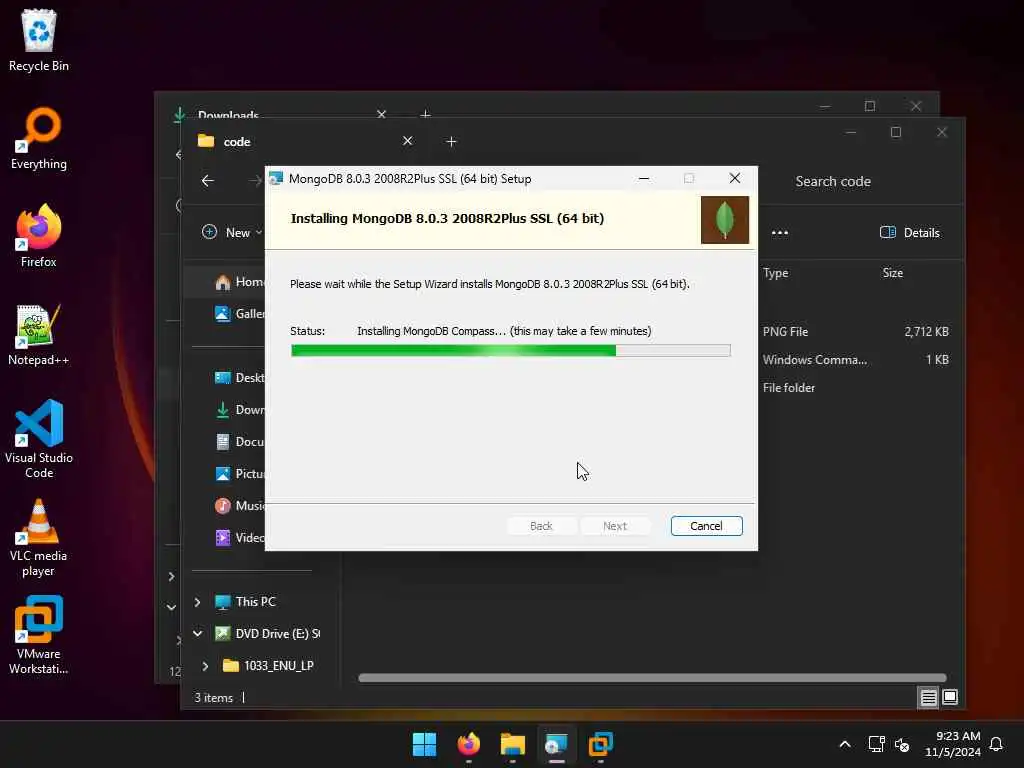Open the Notepad++ desktop shortcut

[39, 334]
